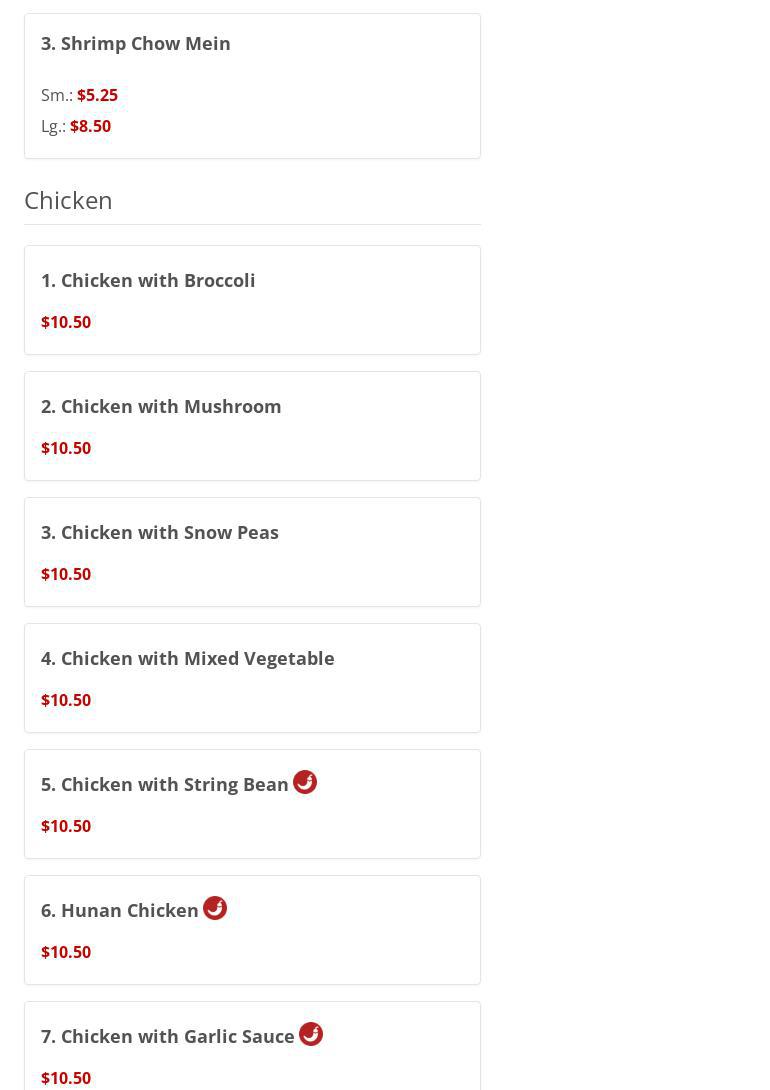Click the Chicken with Mushroom $10.50 price
770x1090 pixels.
tap(66, 448)
